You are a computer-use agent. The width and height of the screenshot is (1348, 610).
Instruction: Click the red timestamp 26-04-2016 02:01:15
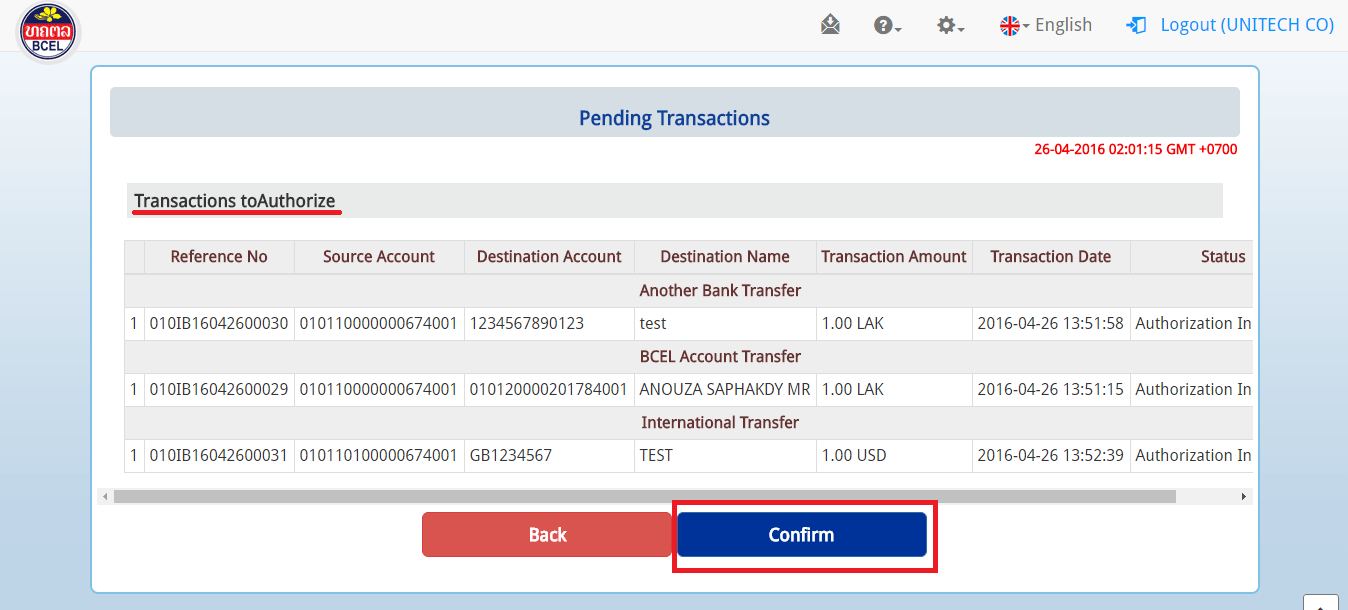[x=1136, y=150]
